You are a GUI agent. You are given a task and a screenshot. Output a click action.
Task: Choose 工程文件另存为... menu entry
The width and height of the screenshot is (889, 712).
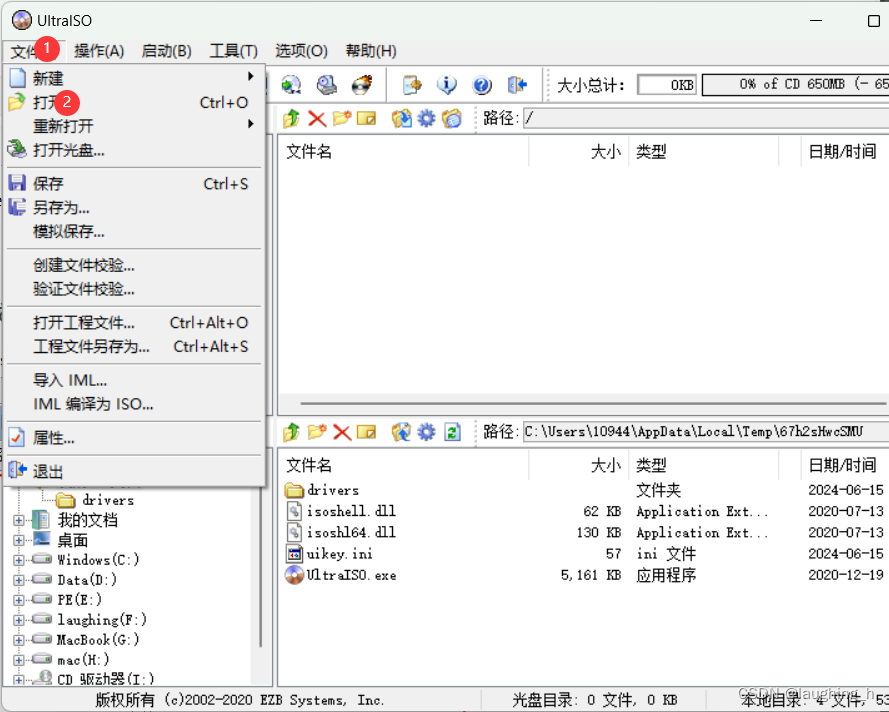click(134, 346)
